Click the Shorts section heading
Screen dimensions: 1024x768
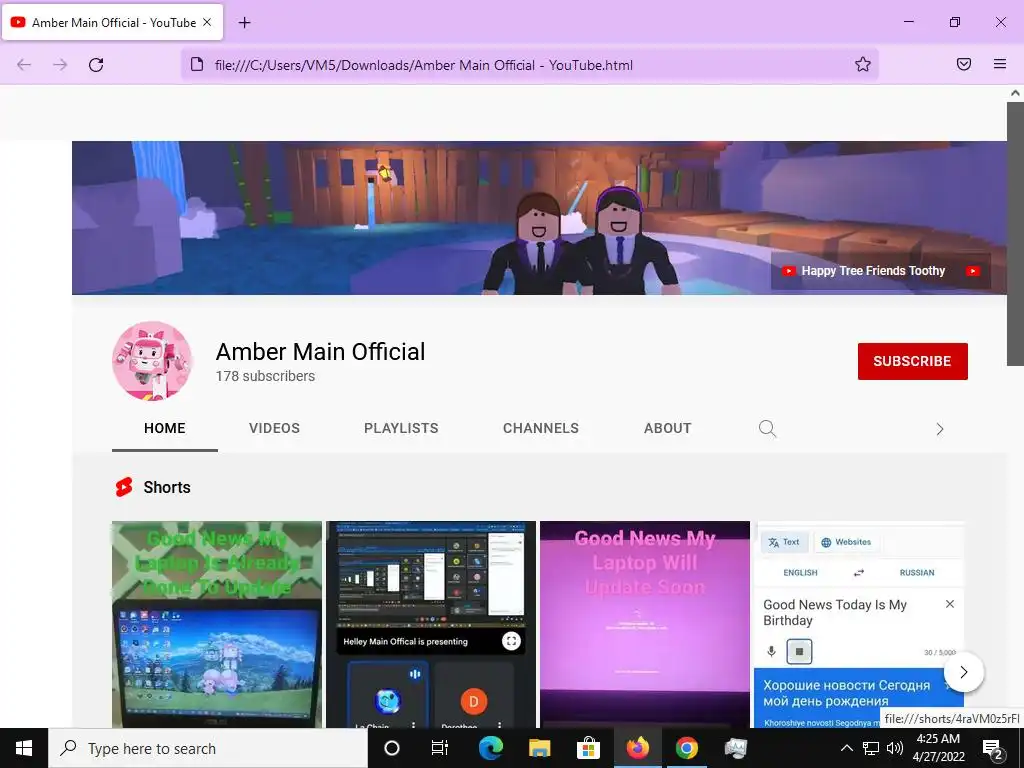[x=167, y=487]
